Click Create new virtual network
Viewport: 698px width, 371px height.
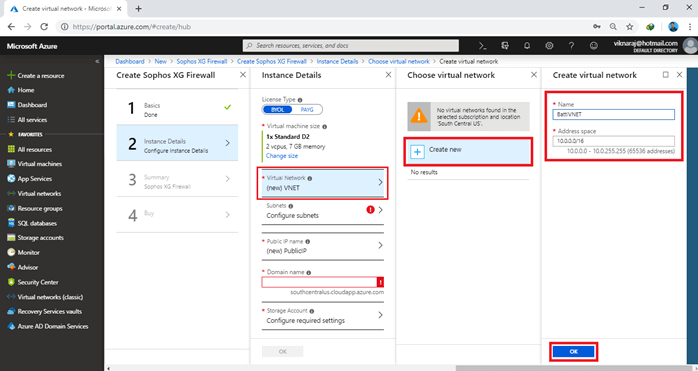click(x=468, y=151)
